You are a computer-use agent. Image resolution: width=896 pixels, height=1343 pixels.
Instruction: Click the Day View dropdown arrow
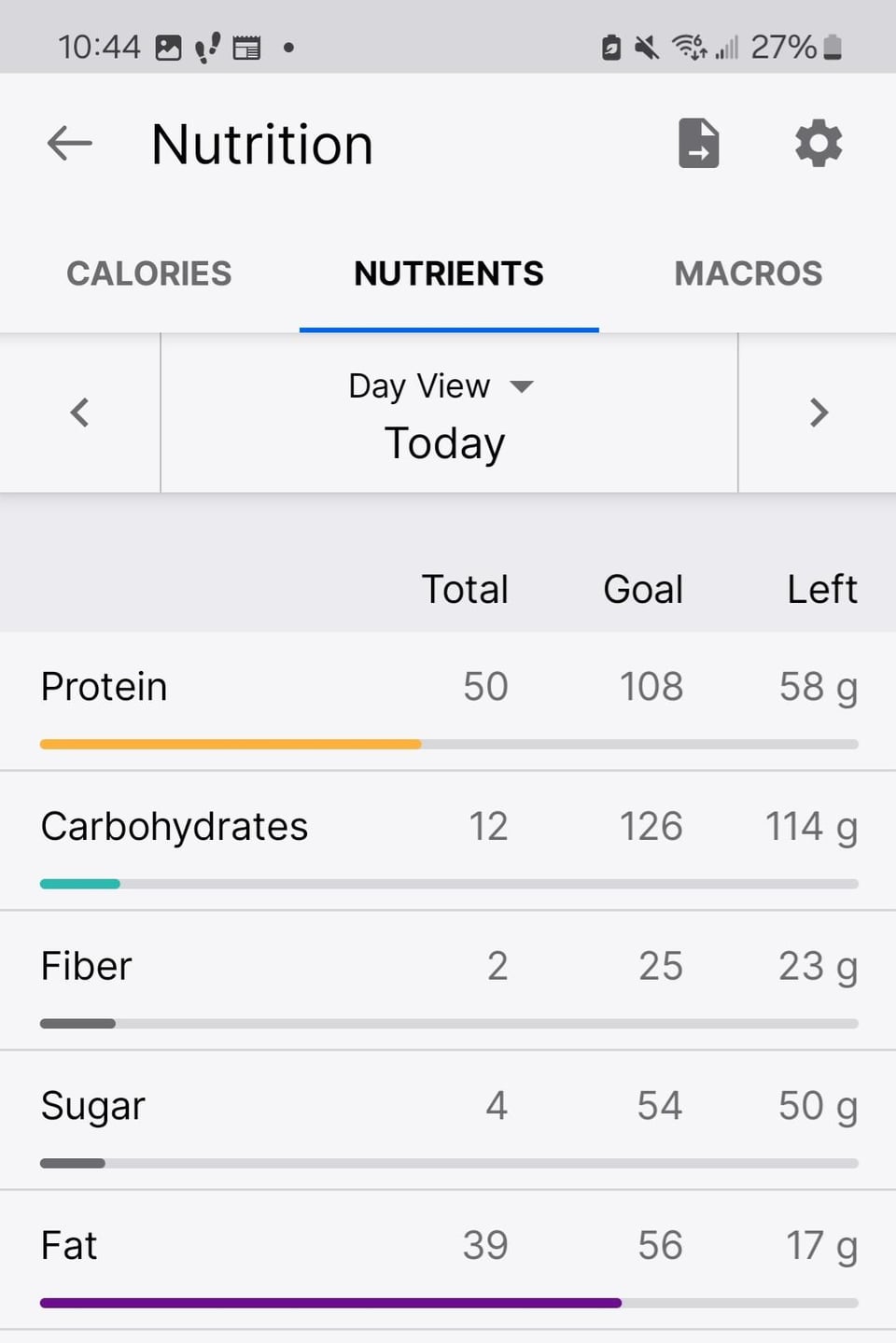[522, 386]
